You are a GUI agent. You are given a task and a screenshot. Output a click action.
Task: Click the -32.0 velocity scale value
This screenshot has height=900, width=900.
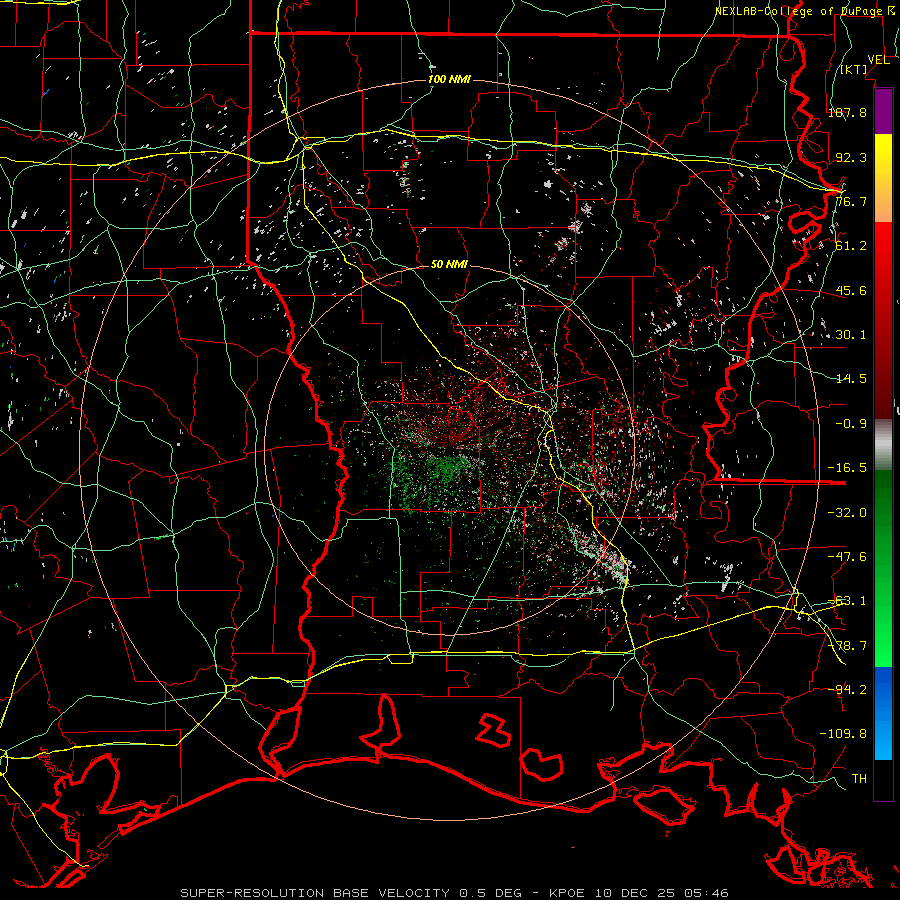pyautogui.click(x=847, y=513)
